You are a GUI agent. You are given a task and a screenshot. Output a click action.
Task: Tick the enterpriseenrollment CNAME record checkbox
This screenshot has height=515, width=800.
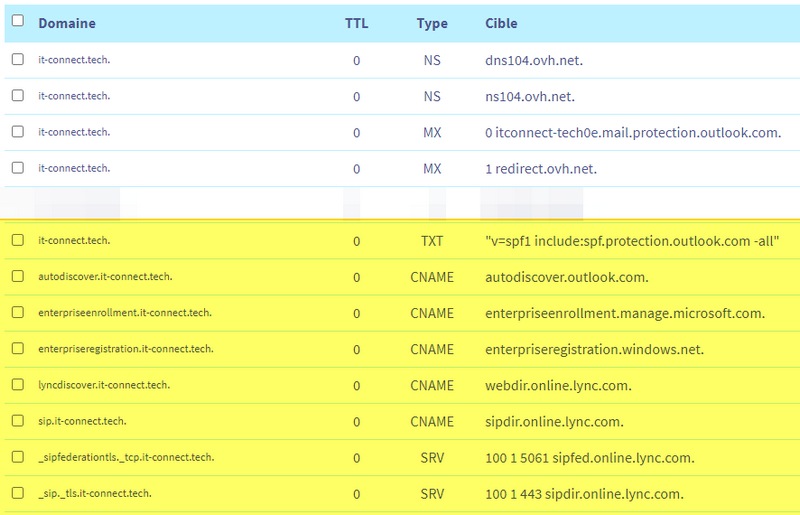tap(17, 313)
